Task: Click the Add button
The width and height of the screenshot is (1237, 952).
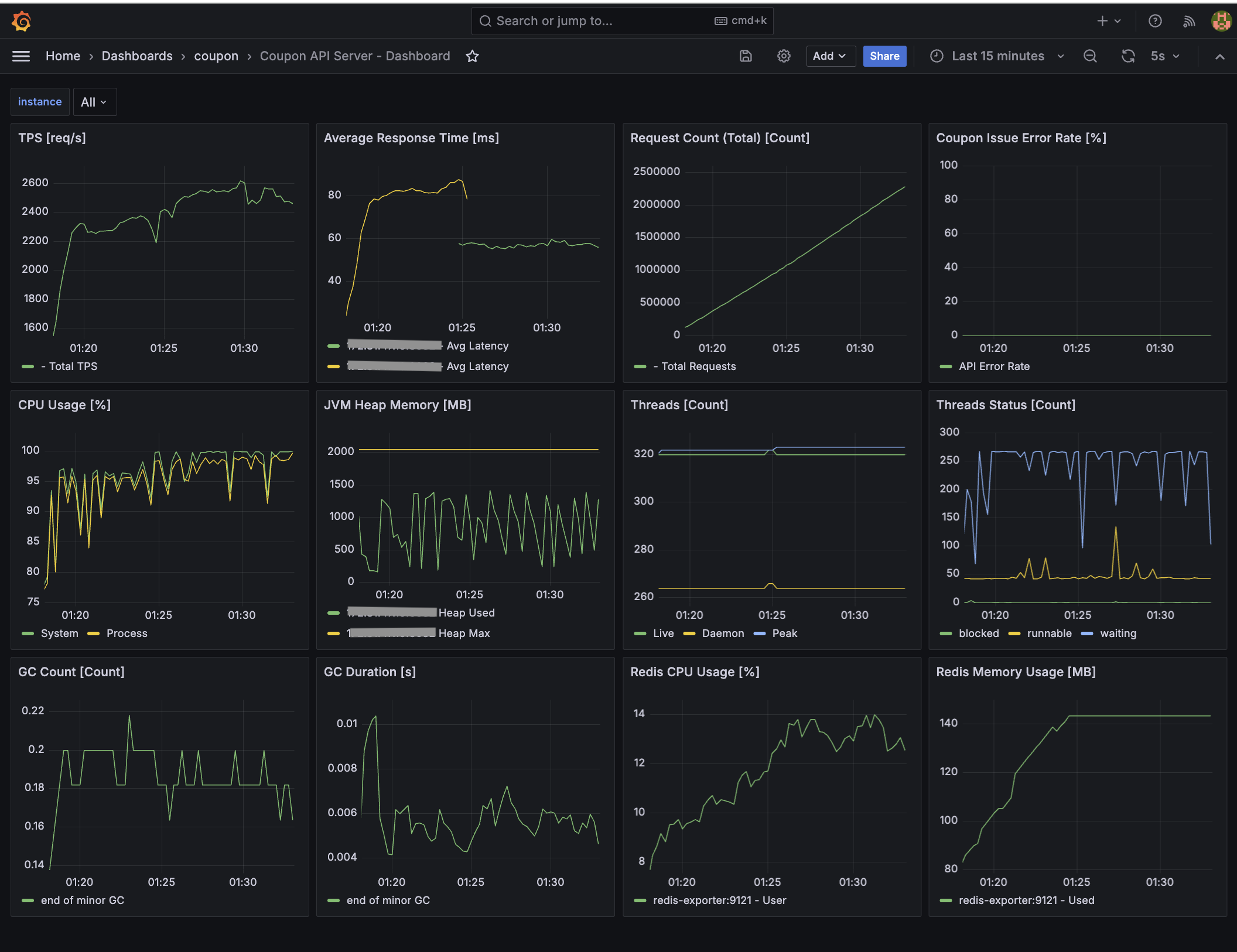Action: [830, 56]
